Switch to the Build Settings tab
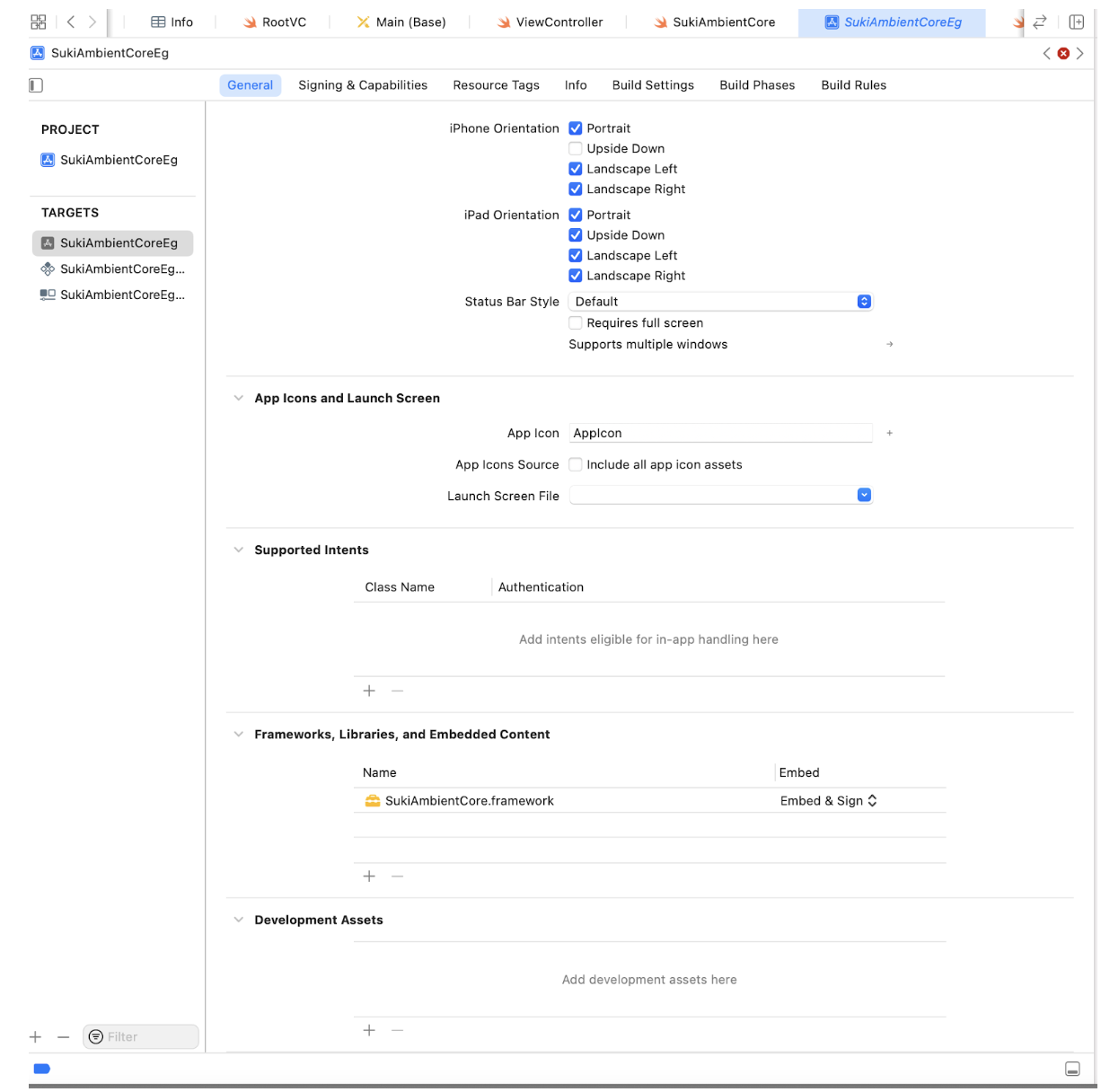The image size is (1101, 1092). (x=653, y=84)
